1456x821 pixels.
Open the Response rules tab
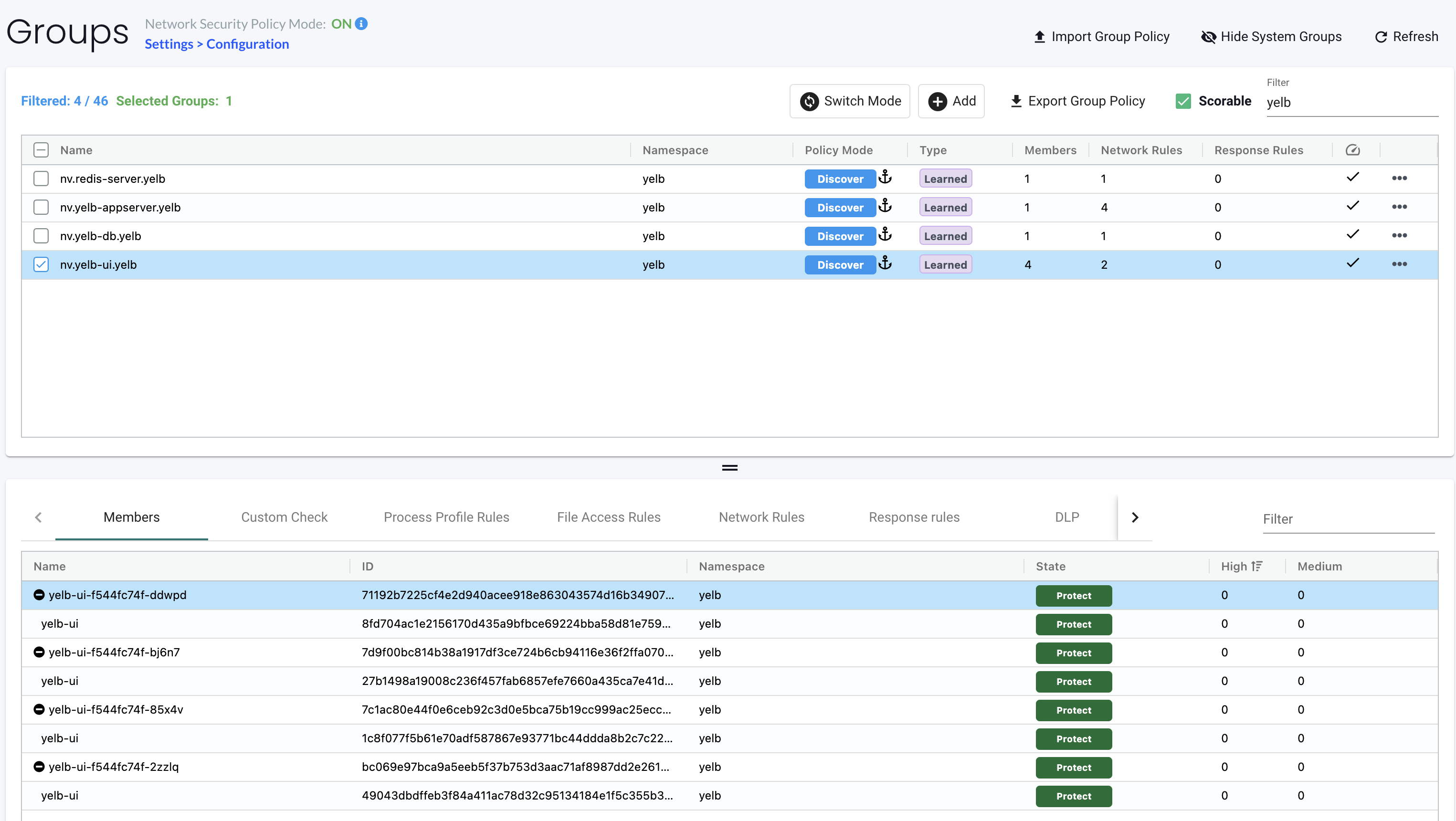point(914,517)
